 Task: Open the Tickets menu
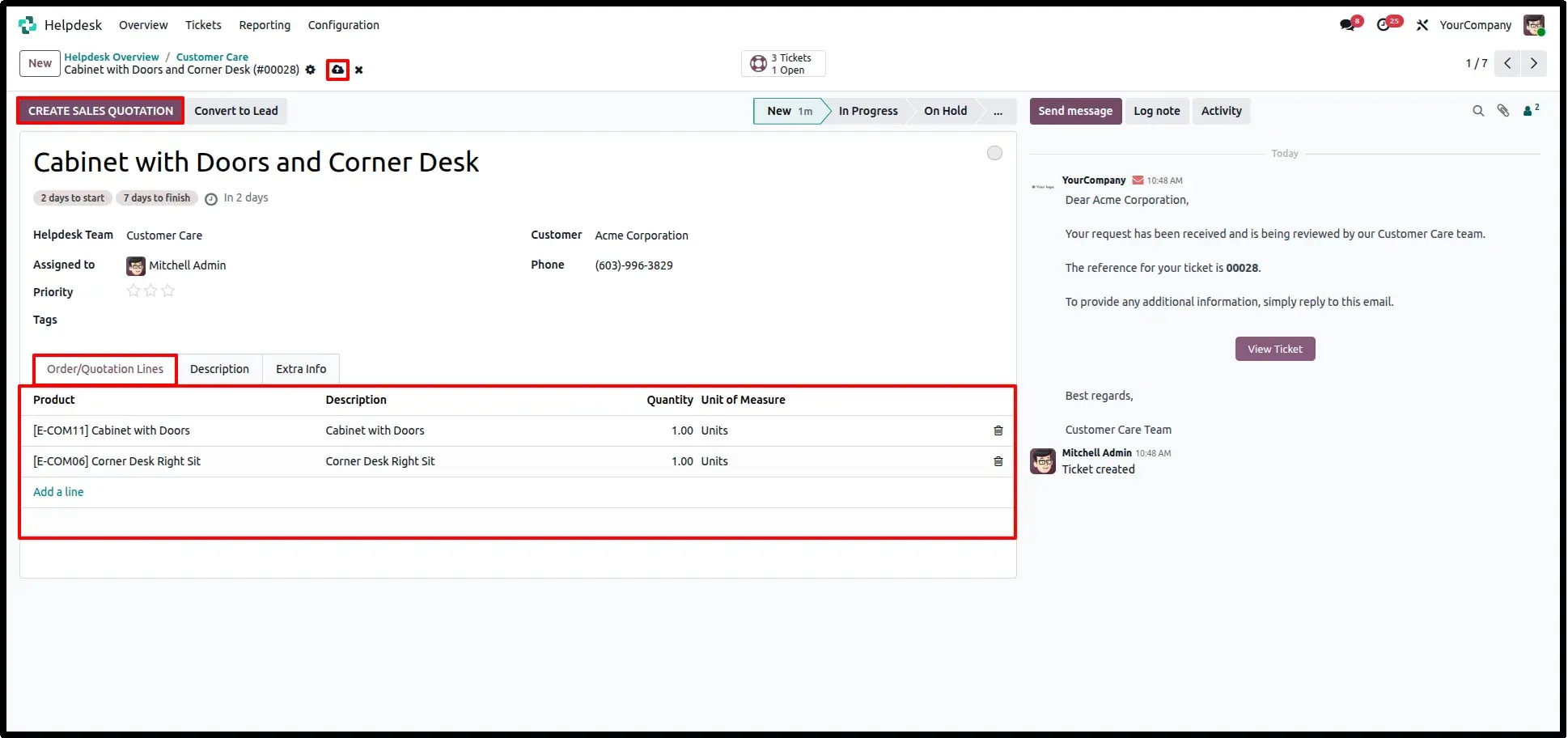203,25
